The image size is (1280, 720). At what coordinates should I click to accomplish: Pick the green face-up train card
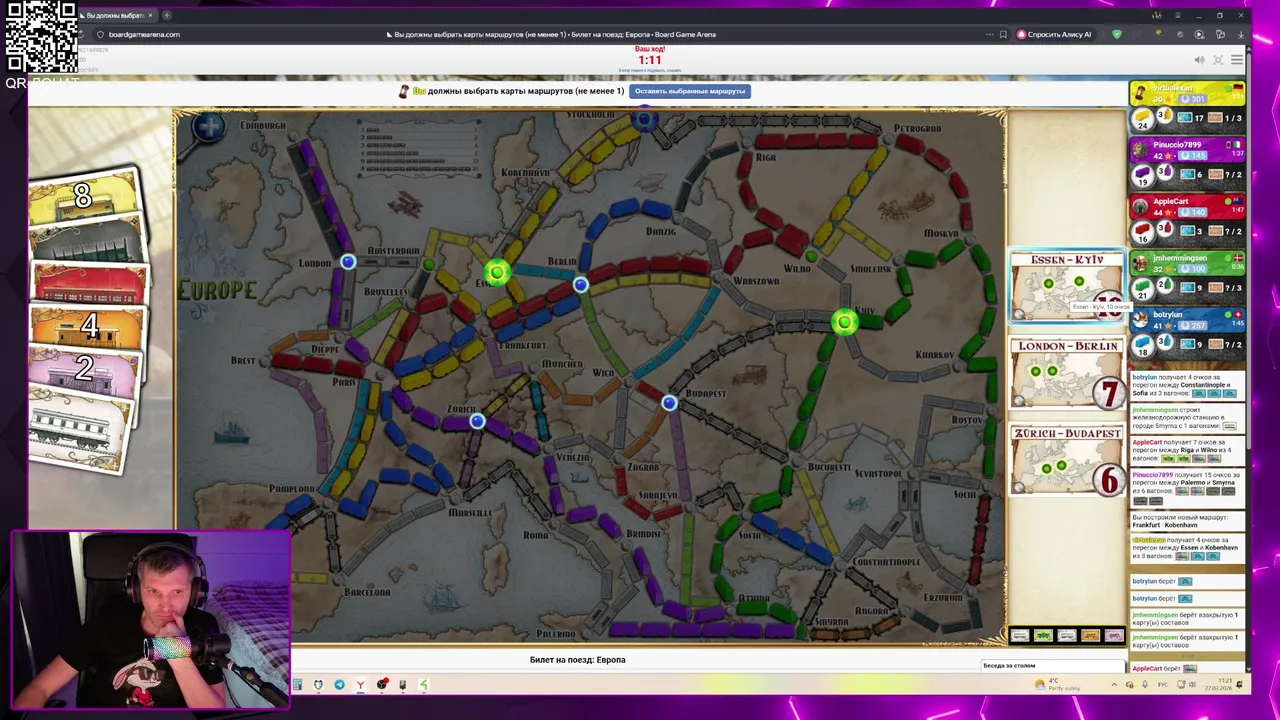coord(1043,636)
